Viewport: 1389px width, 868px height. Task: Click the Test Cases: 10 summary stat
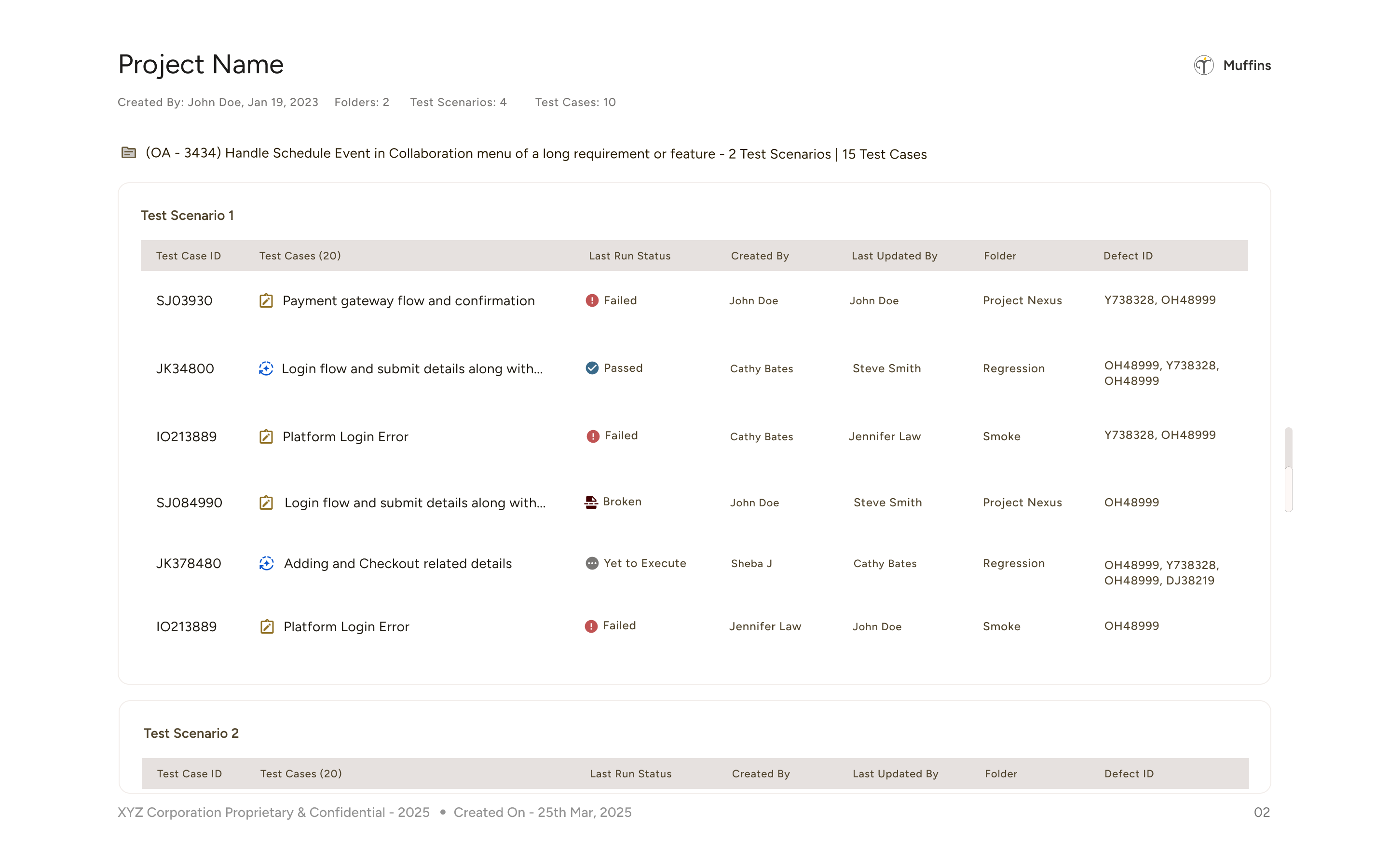575,102
